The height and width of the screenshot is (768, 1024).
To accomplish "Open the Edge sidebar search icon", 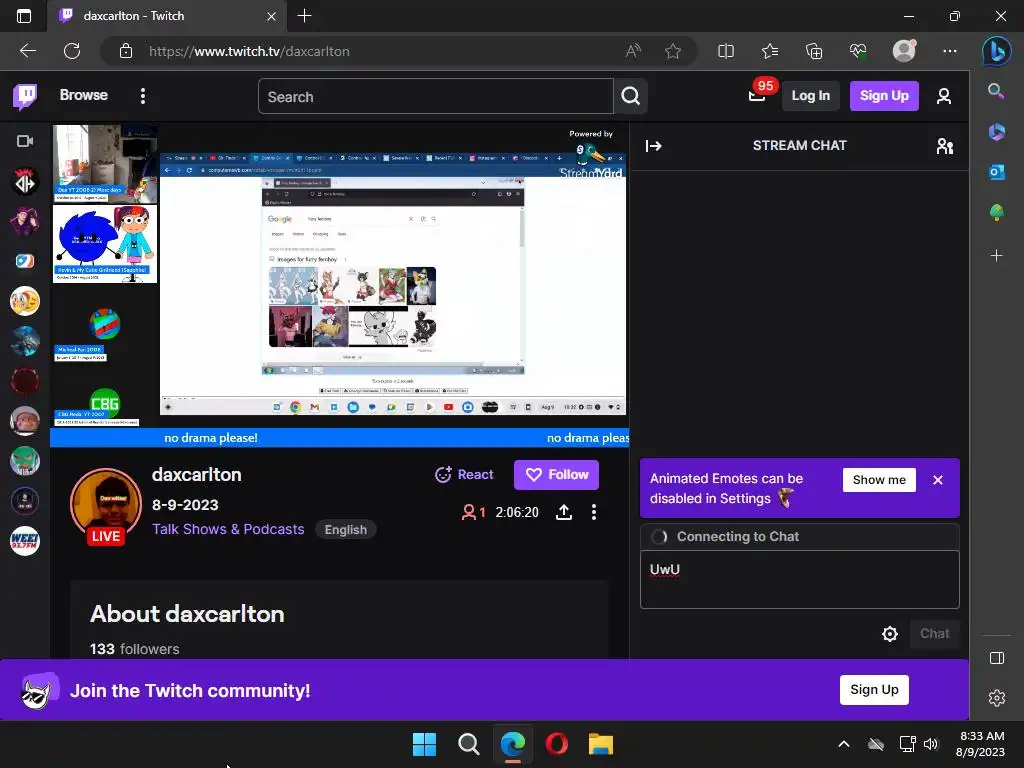I will [x=996, y=91].
